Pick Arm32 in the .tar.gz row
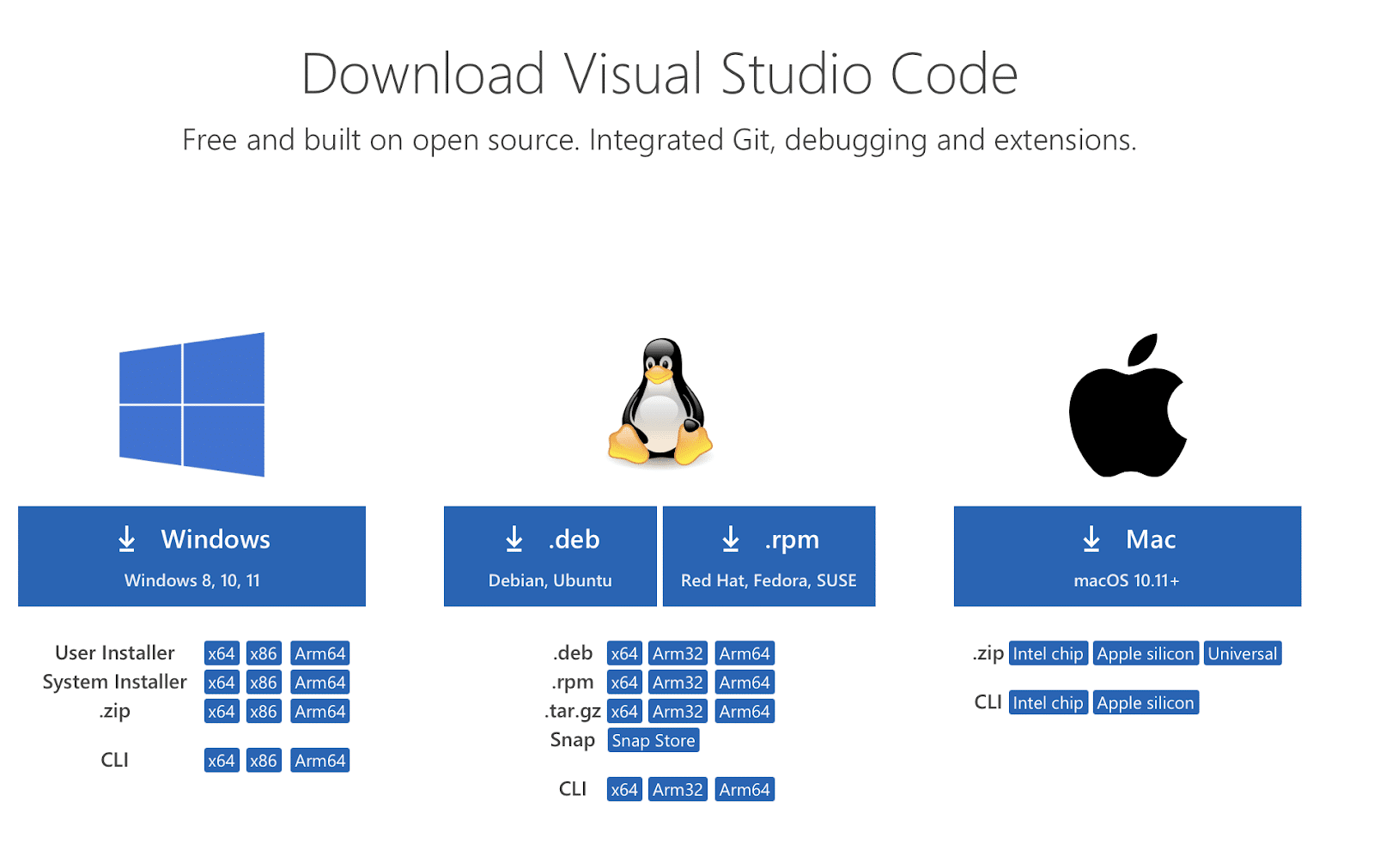 (x=678, y=712)
